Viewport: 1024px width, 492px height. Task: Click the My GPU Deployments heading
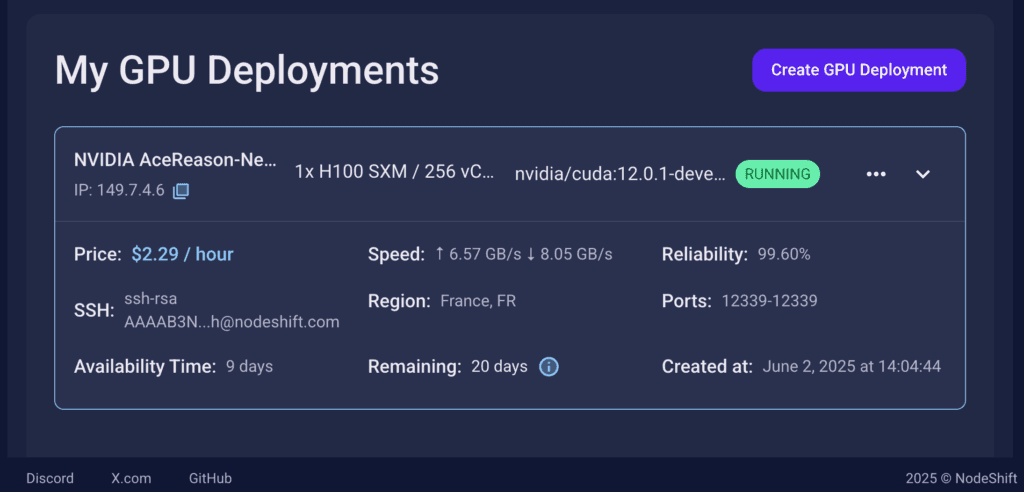point(247,70)
